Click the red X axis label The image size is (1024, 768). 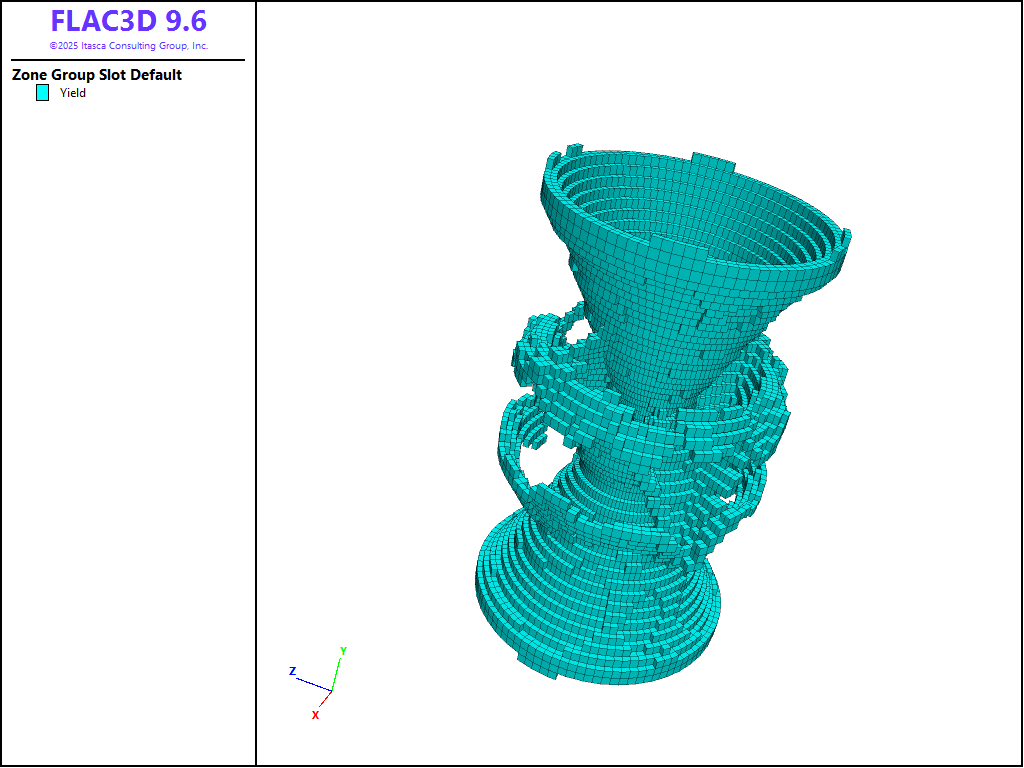(315, 715)
